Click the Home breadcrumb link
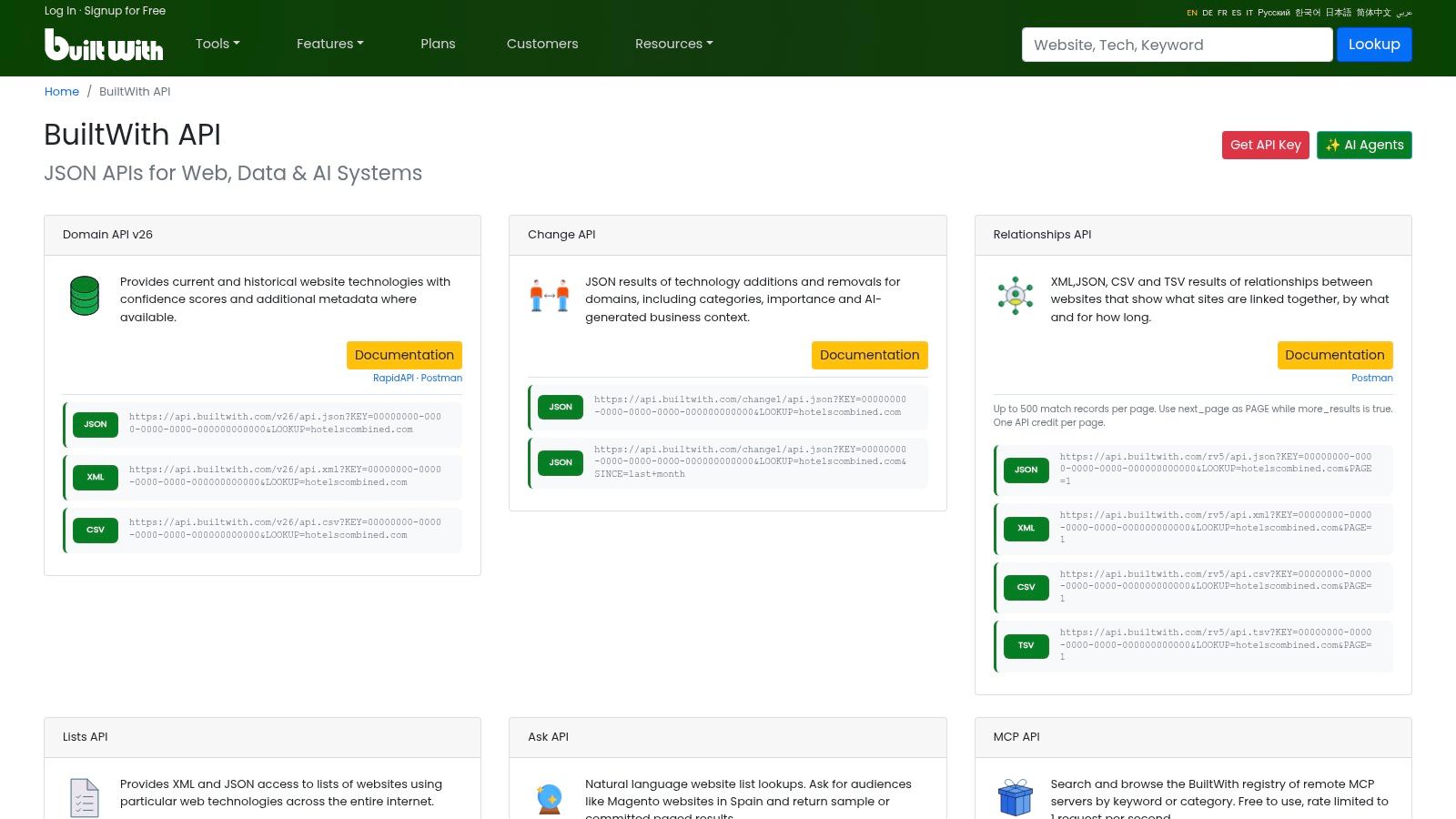1456x819 pixels. 62,91
